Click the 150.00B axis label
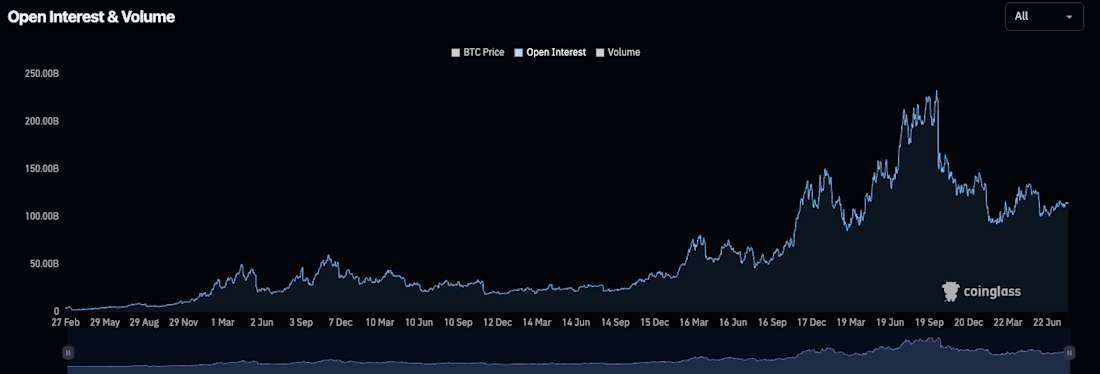Viewport: 1100px width, 374px height. point(42,169)
